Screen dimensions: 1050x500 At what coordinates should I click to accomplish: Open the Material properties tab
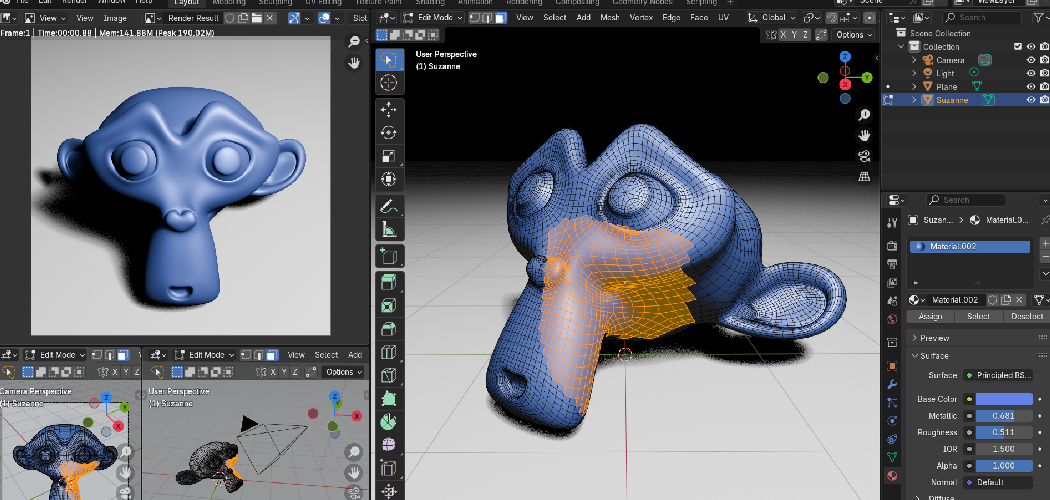[x=892, y=475]
